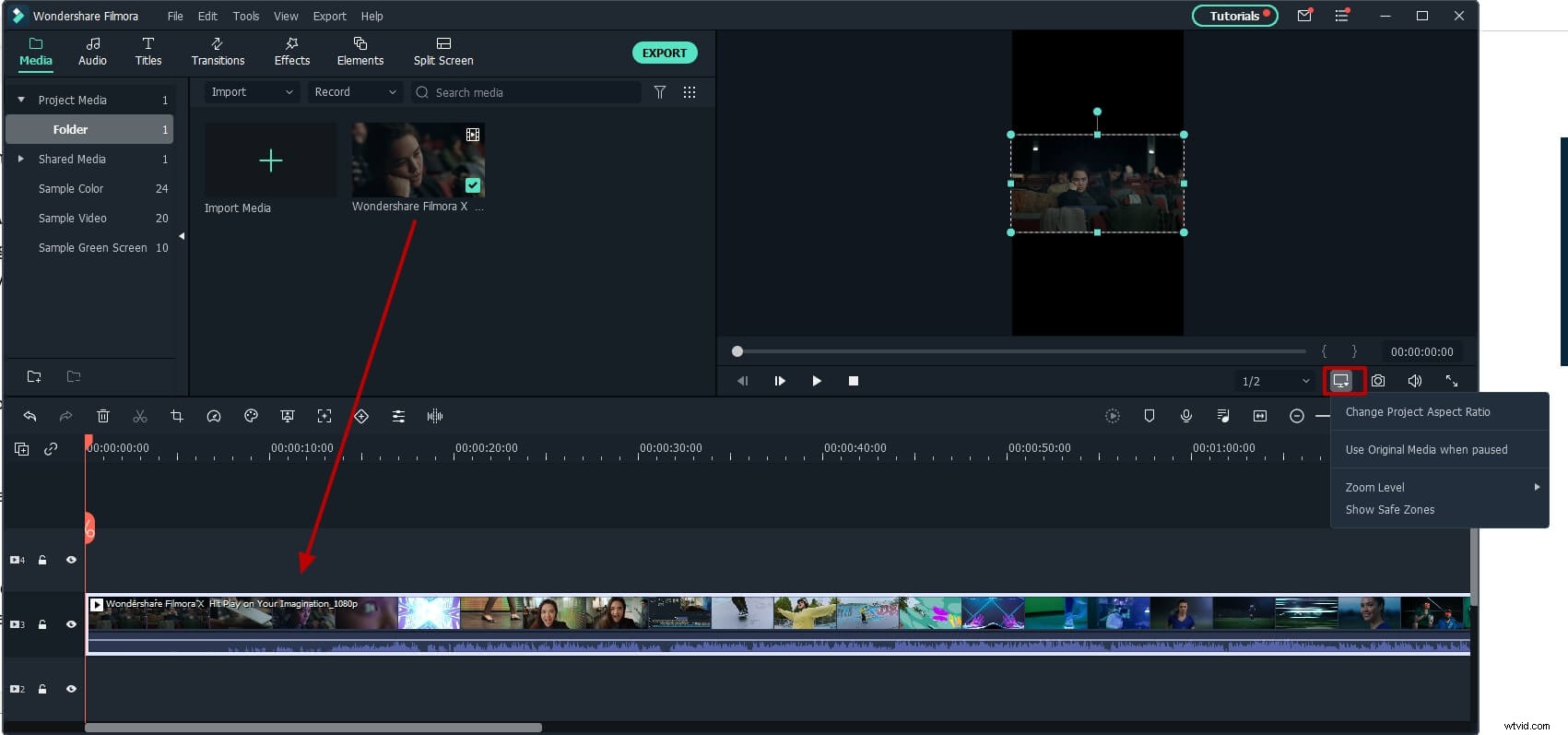Click the Zoom to Fit timeline icon
1568x735 pixels.
pyautogui.click(x=1260, y=416)
